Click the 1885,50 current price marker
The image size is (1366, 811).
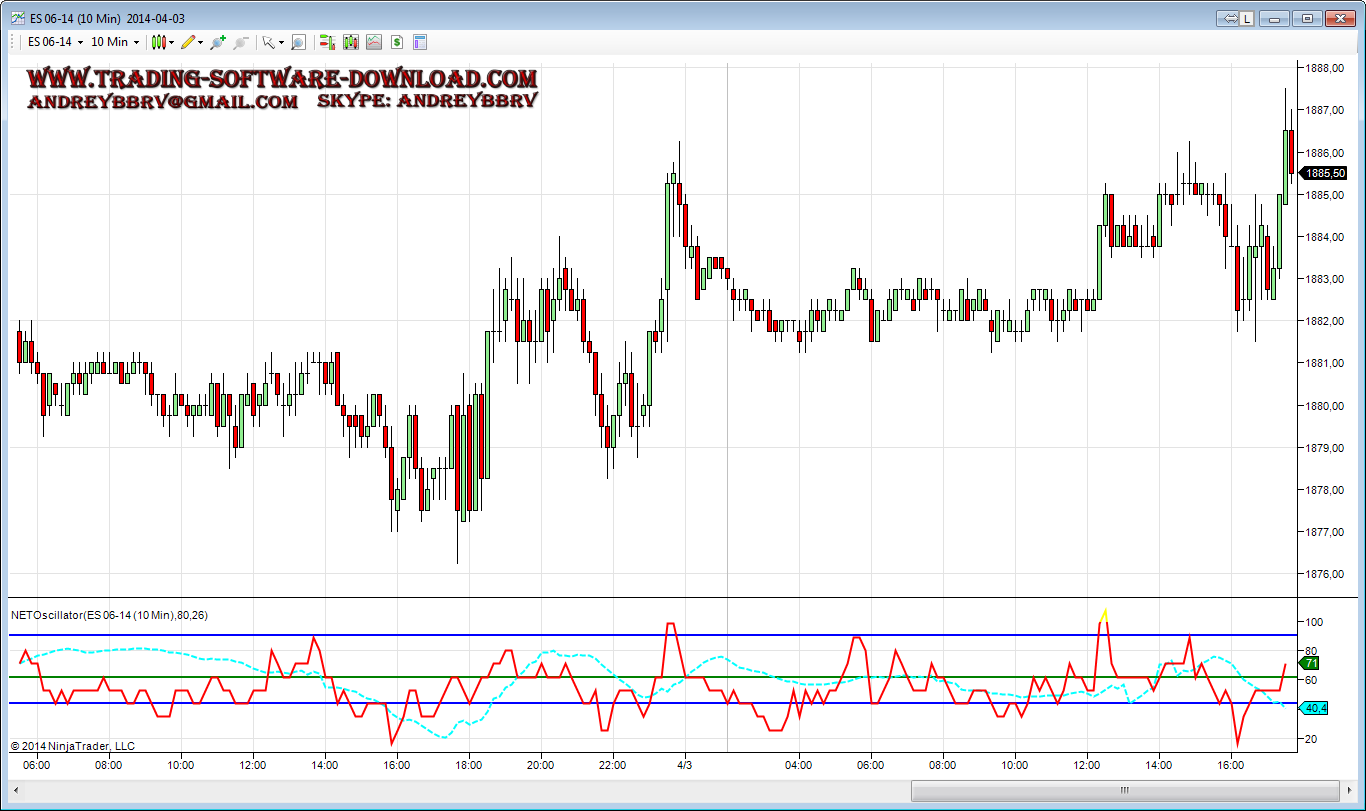pos(1324,173)
